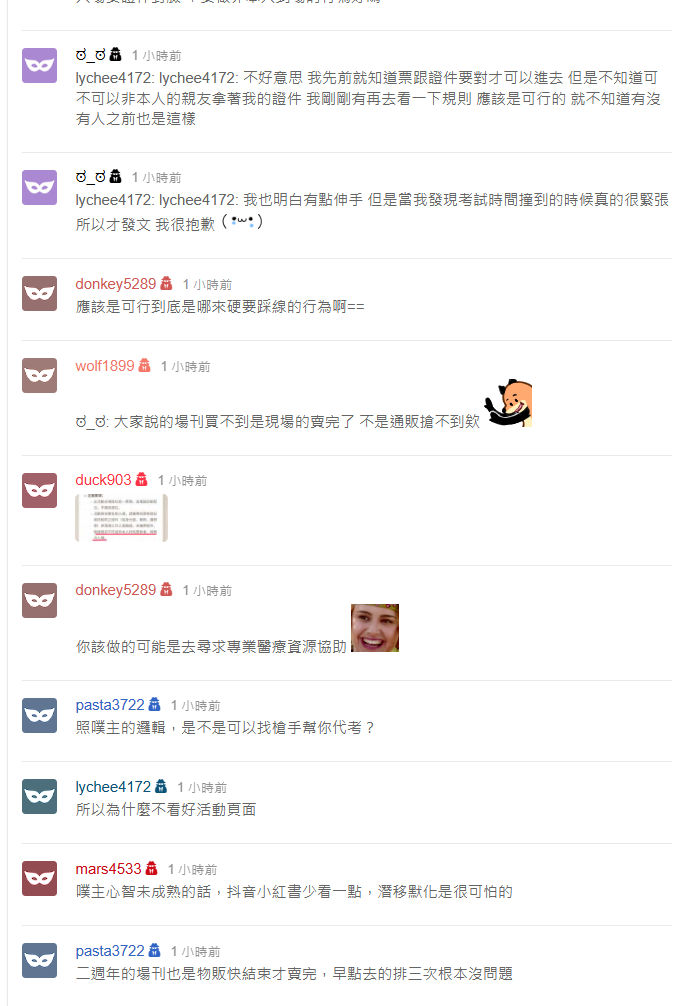Open duck903's attached screenshot thumbnail
696x1006 pixels.
tap(121, 517)
